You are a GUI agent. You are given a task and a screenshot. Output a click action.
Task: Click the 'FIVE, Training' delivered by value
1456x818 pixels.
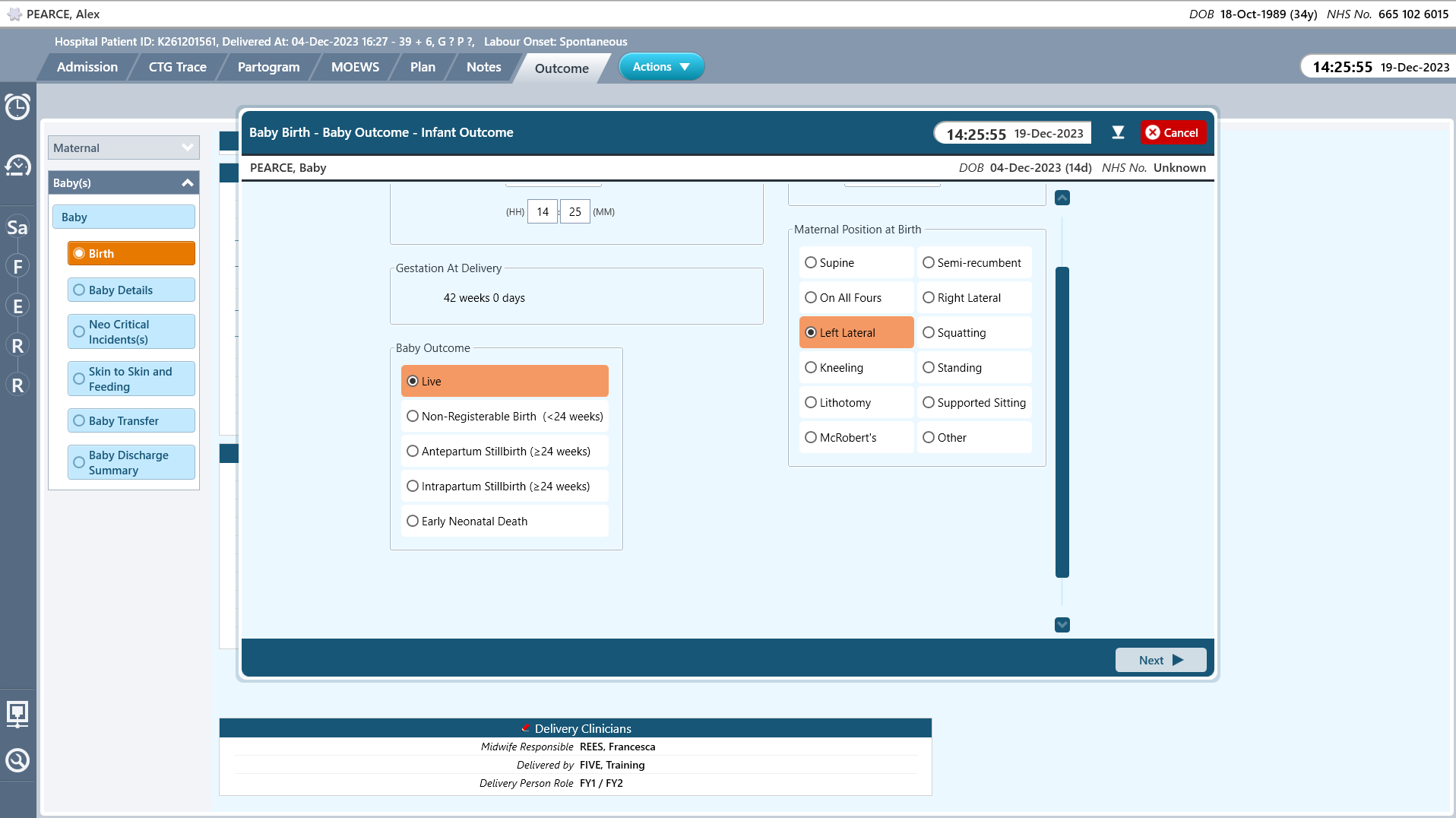(612, 765)
